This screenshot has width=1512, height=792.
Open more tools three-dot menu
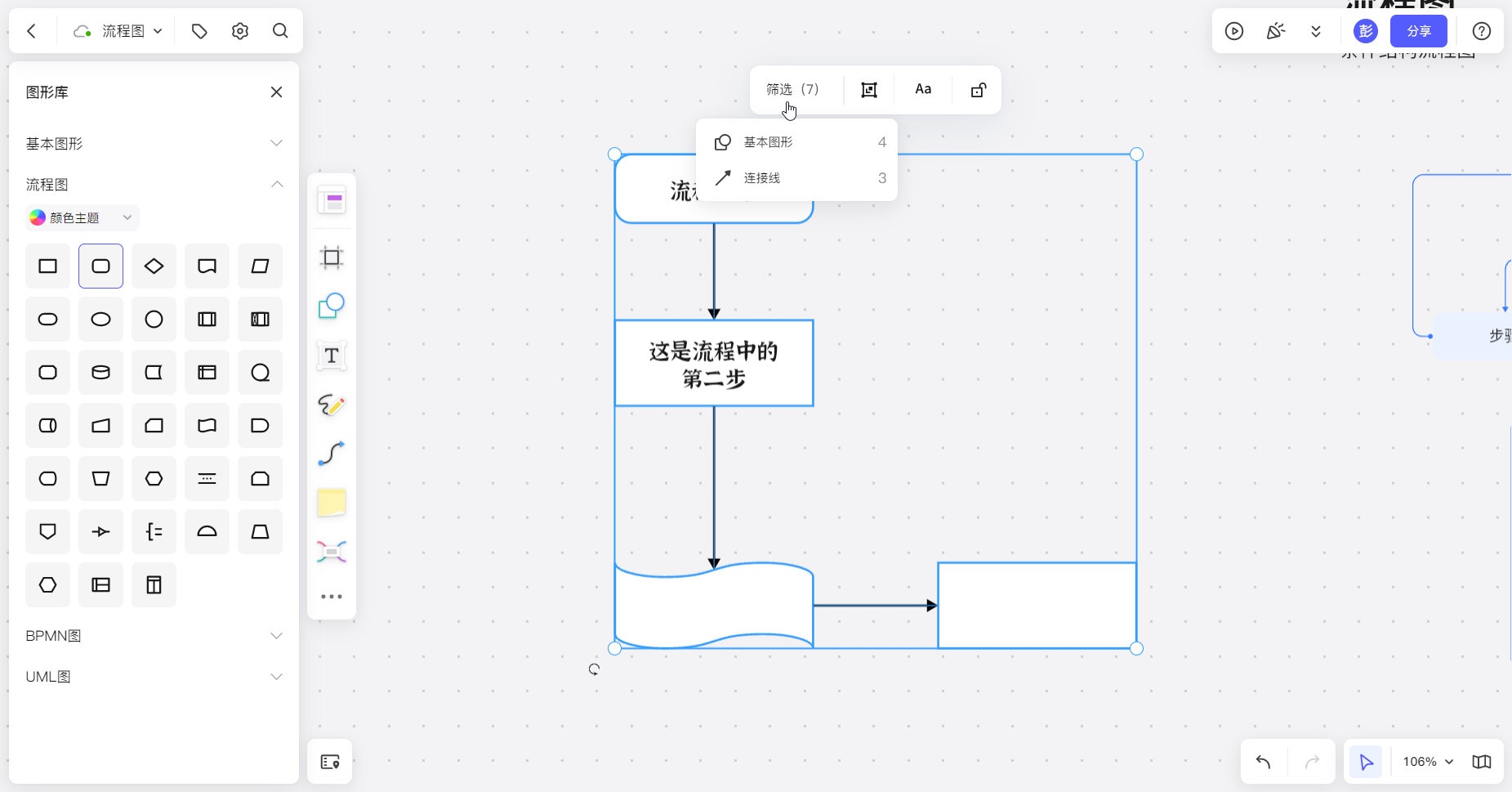click(x=332, y=597)
